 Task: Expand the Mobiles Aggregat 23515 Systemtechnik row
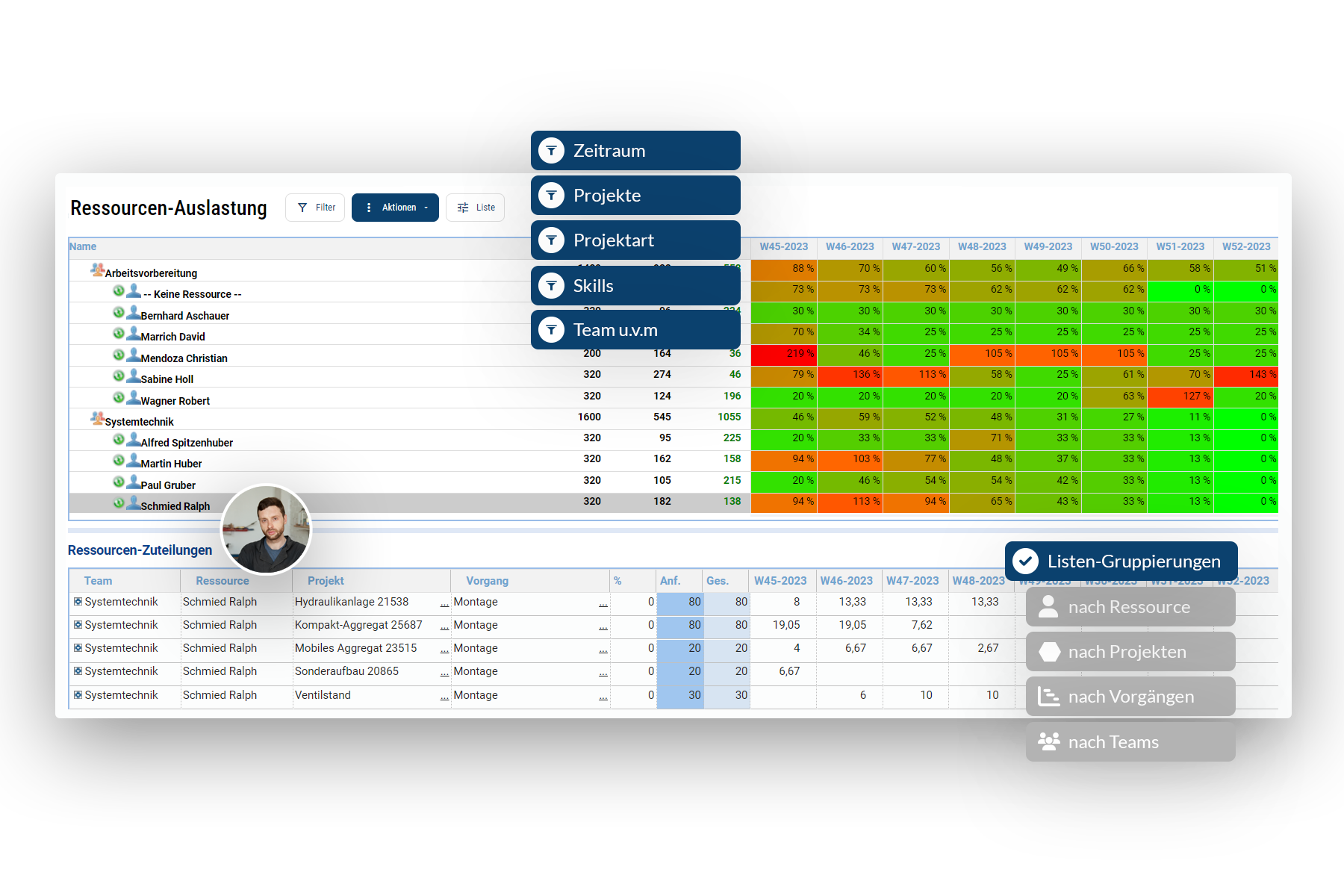[78, 647]
